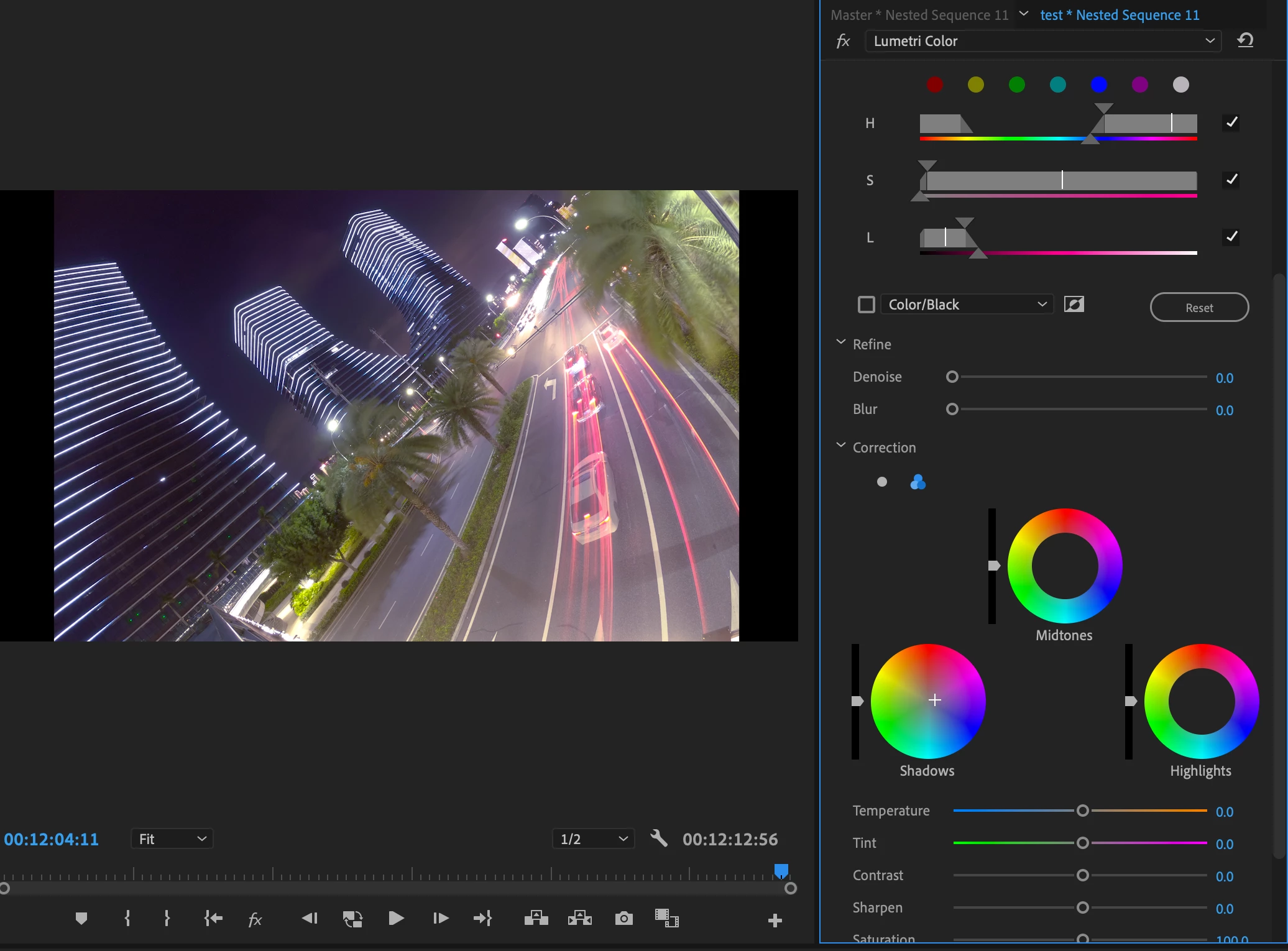The height and width of the screenshot is (951, 1288).
Task: Click the wrench settings icon
Action: click(658, 838)
